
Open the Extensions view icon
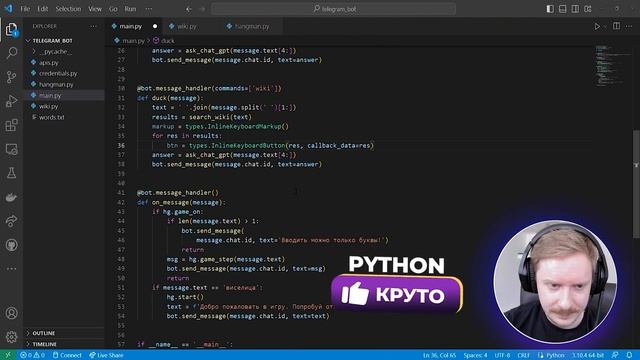point(11,125)
